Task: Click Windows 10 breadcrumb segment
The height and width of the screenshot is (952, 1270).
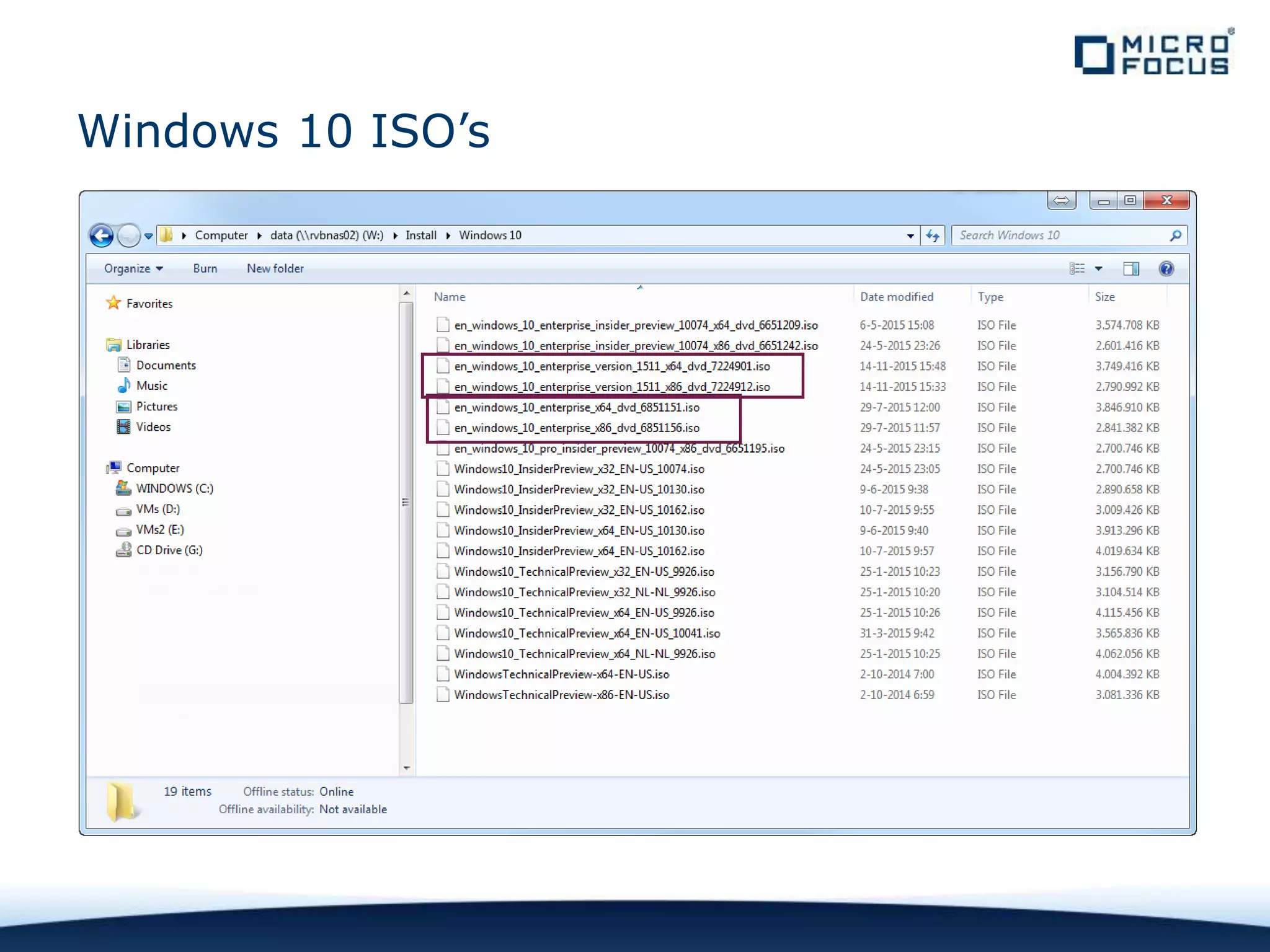Action: click(490, 236)
